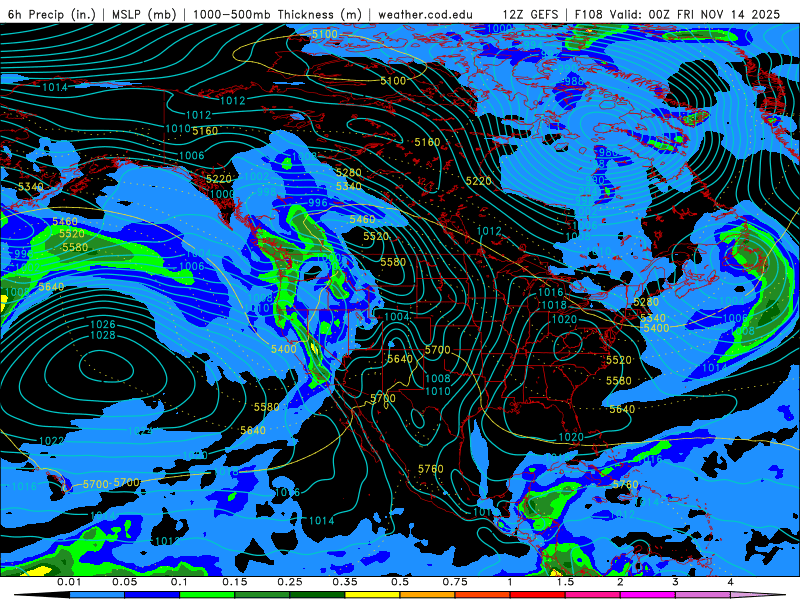The height and width of the screenshot is (600, 800).
Task: Click the light blue 0.01–0.05 legend swatch
Action: tap(97, 595)
